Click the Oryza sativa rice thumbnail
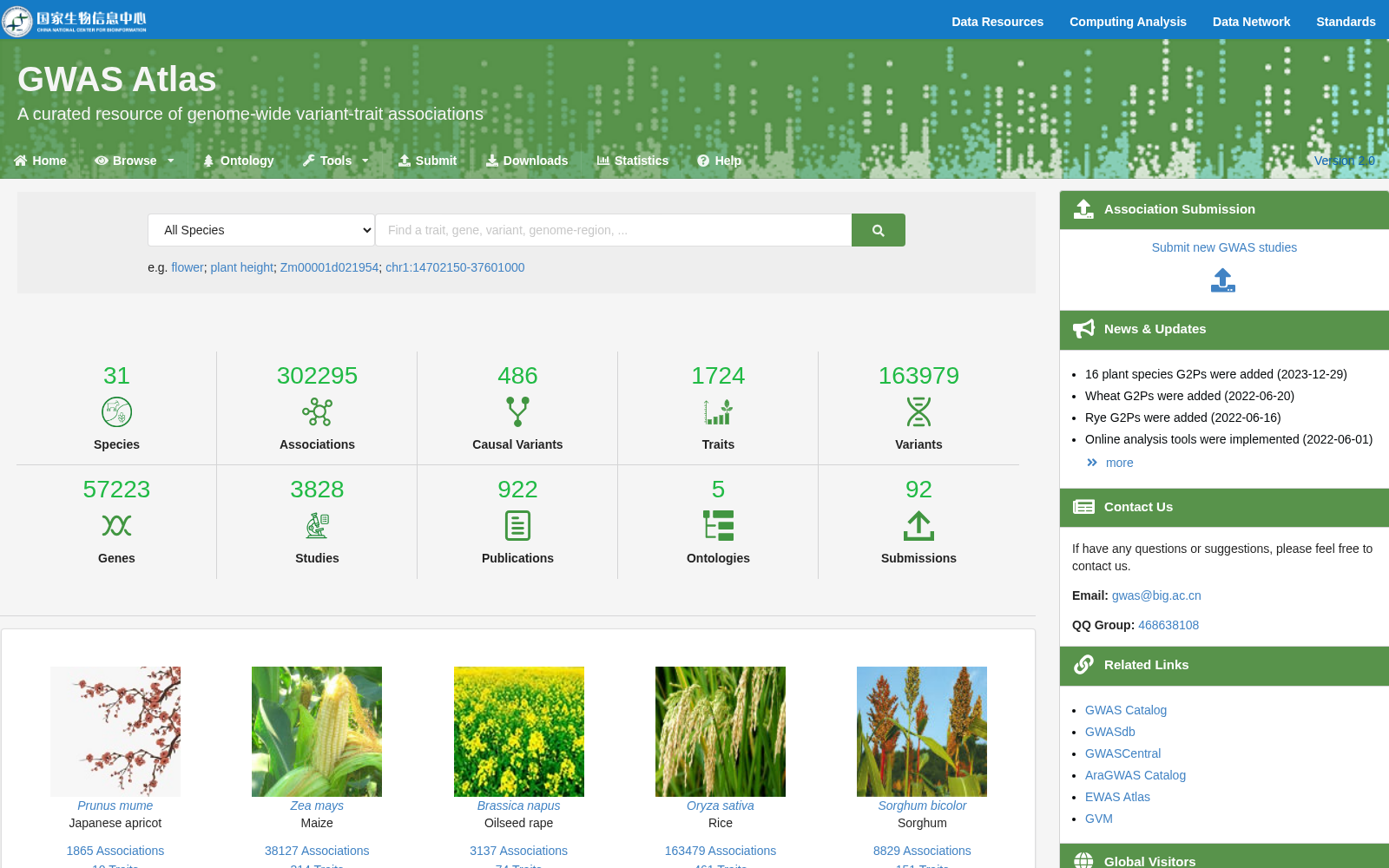 click(x=721, y=732)
